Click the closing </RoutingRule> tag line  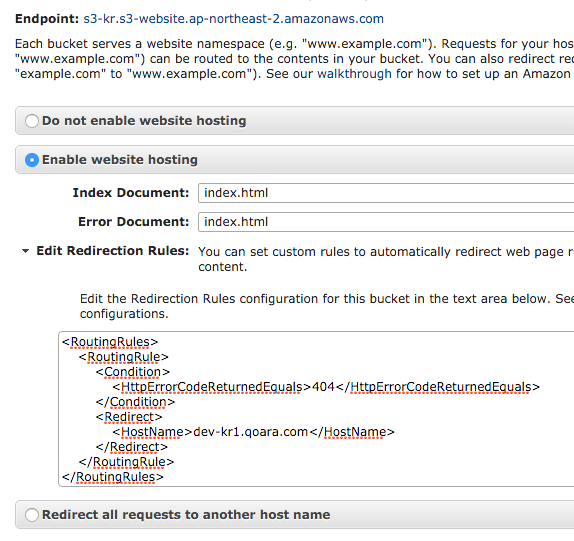(x=126, y=462)
